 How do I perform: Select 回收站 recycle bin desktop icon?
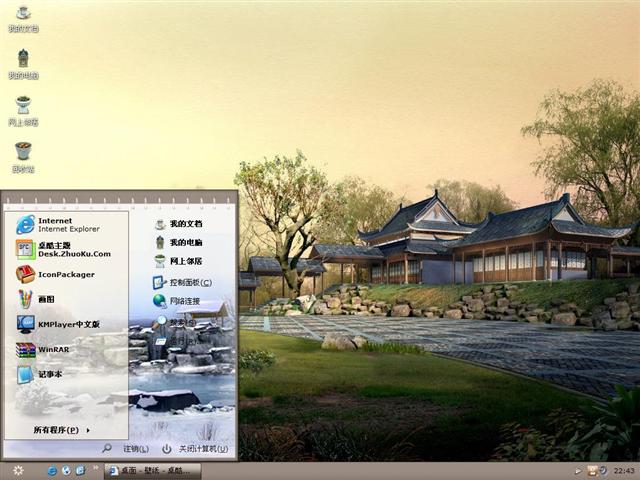(x=23, y=158)
